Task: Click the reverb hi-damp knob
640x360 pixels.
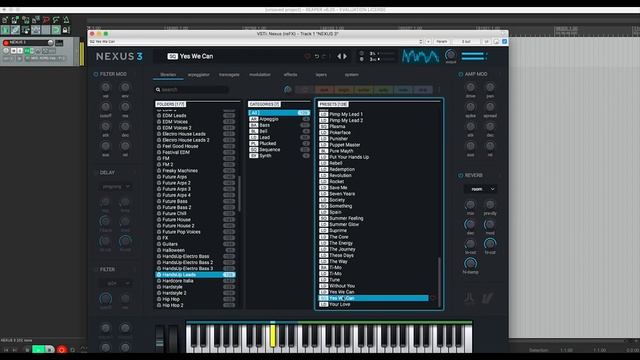Action: pos(470,264)
